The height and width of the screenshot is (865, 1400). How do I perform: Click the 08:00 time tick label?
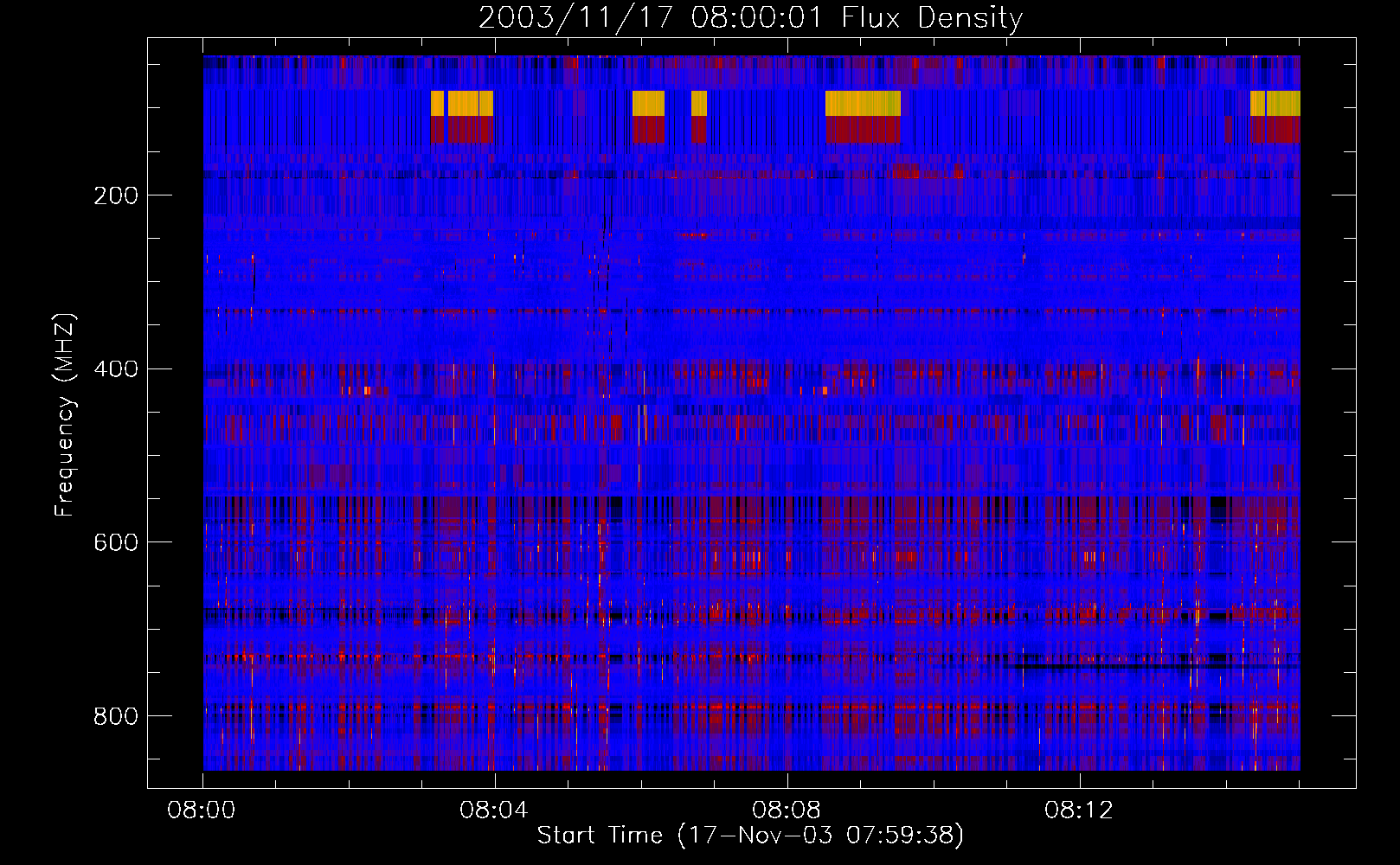click(202, 811)
